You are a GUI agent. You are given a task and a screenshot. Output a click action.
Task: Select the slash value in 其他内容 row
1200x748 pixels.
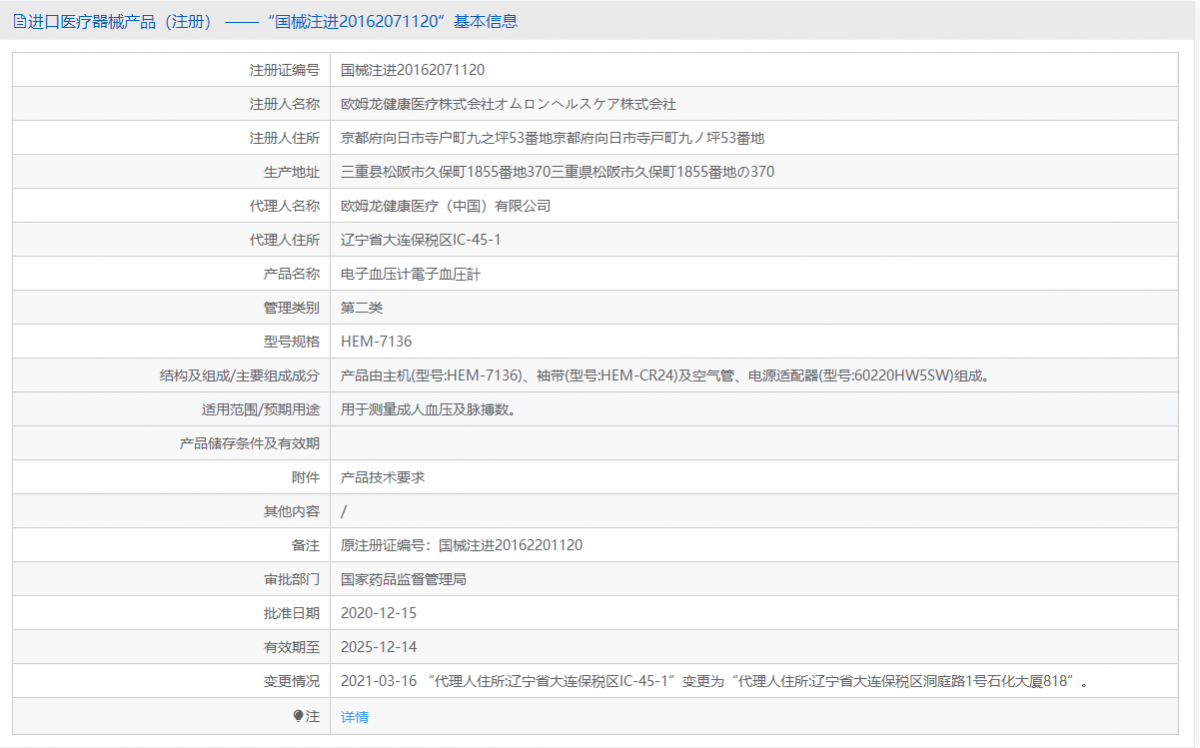coord(344,512)
